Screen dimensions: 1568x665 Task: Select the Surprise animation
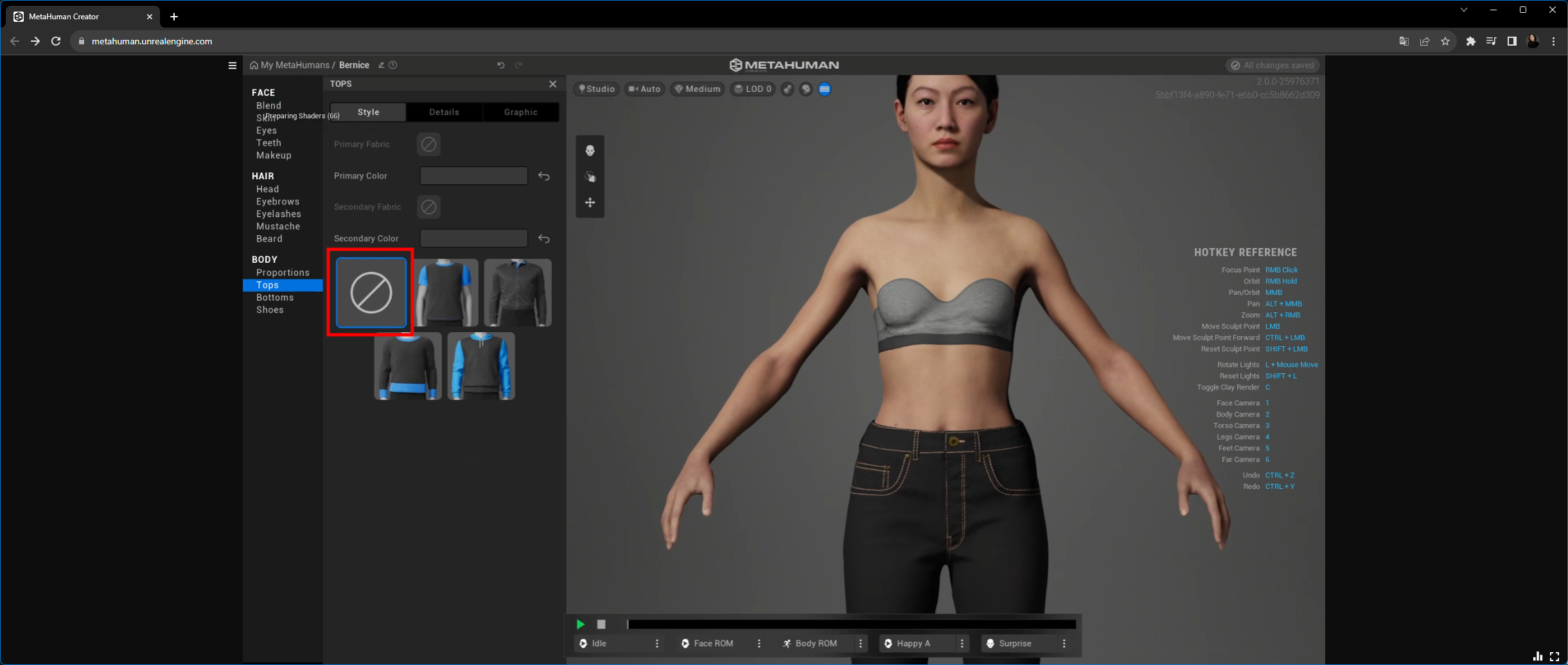click(x=1019, y=644)
